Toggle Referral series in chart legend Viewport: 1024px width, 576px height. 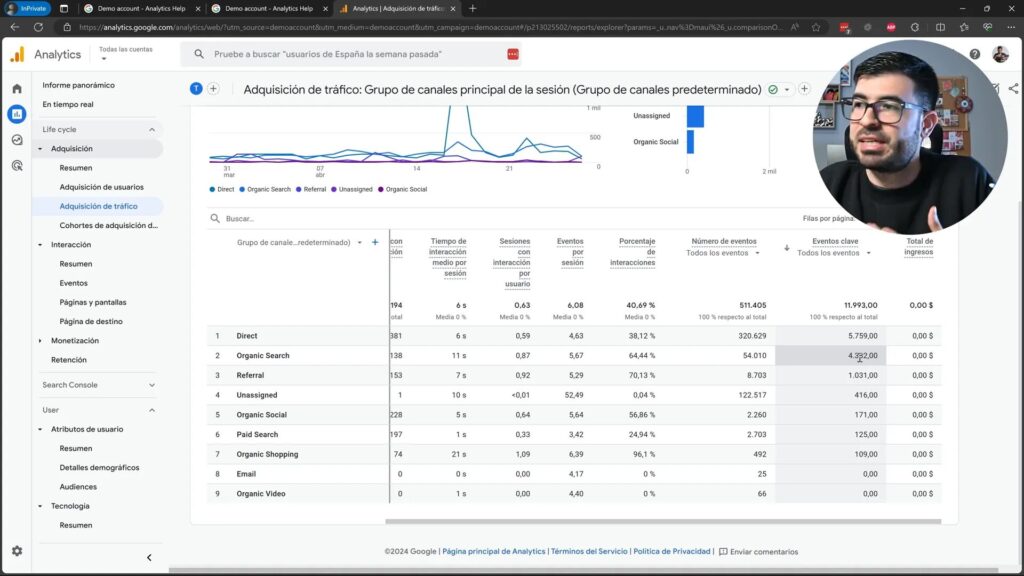pyautogui.click(x=311, y=189)
